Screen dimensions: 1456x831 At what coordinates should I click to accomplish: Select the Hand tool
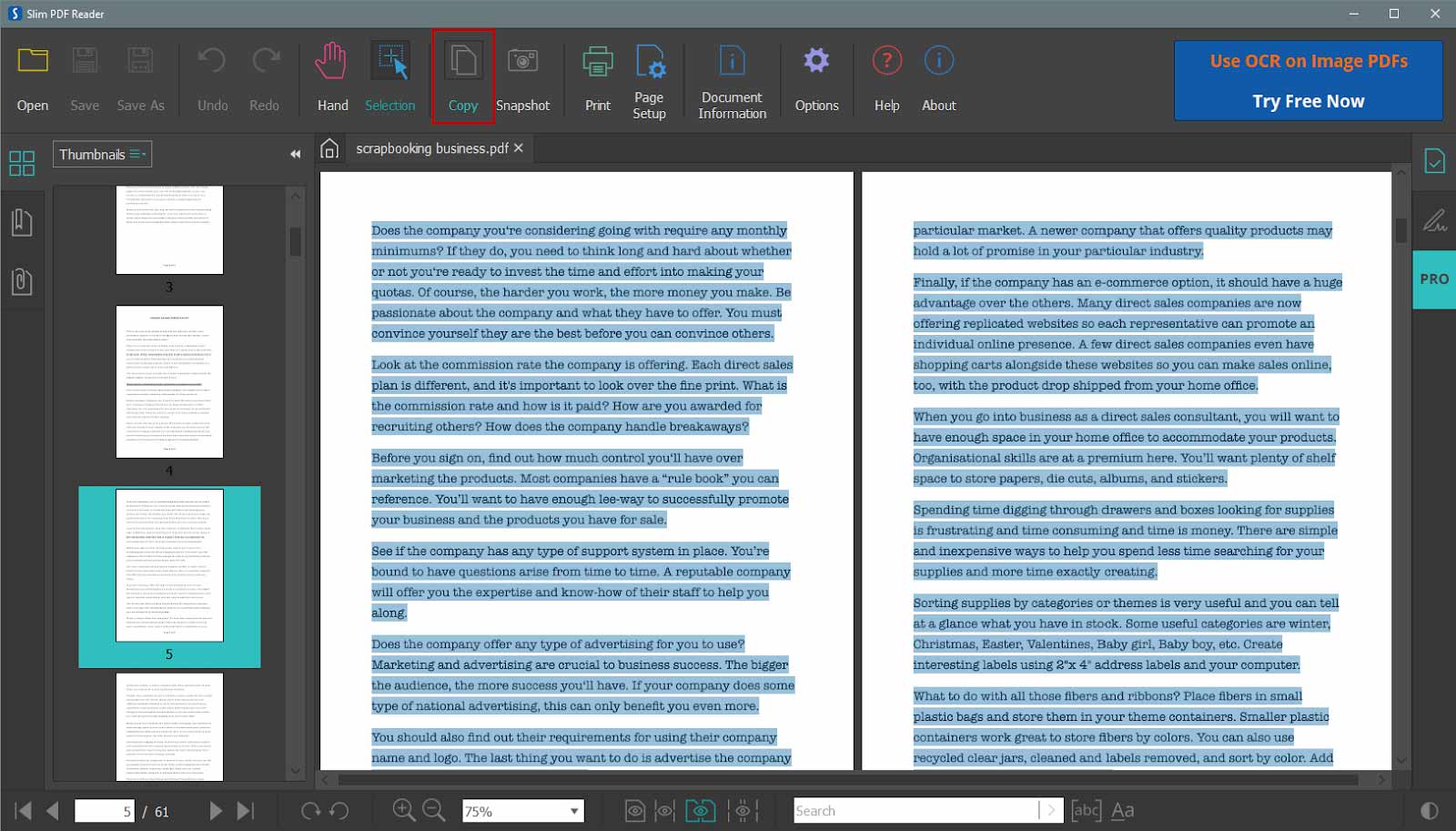(332, 78)
